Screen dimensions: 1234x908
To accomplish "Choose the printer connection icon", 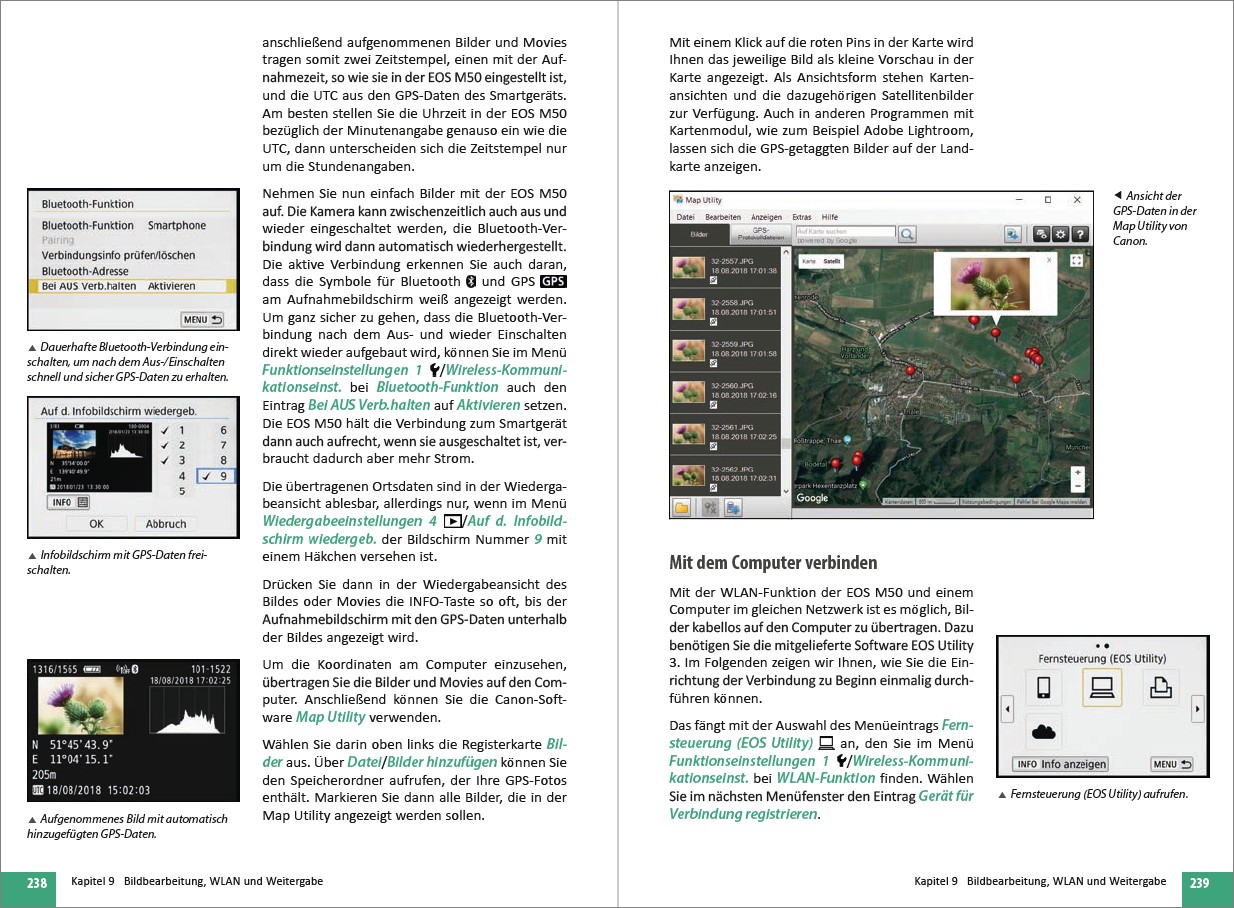I will point(1161,687).
